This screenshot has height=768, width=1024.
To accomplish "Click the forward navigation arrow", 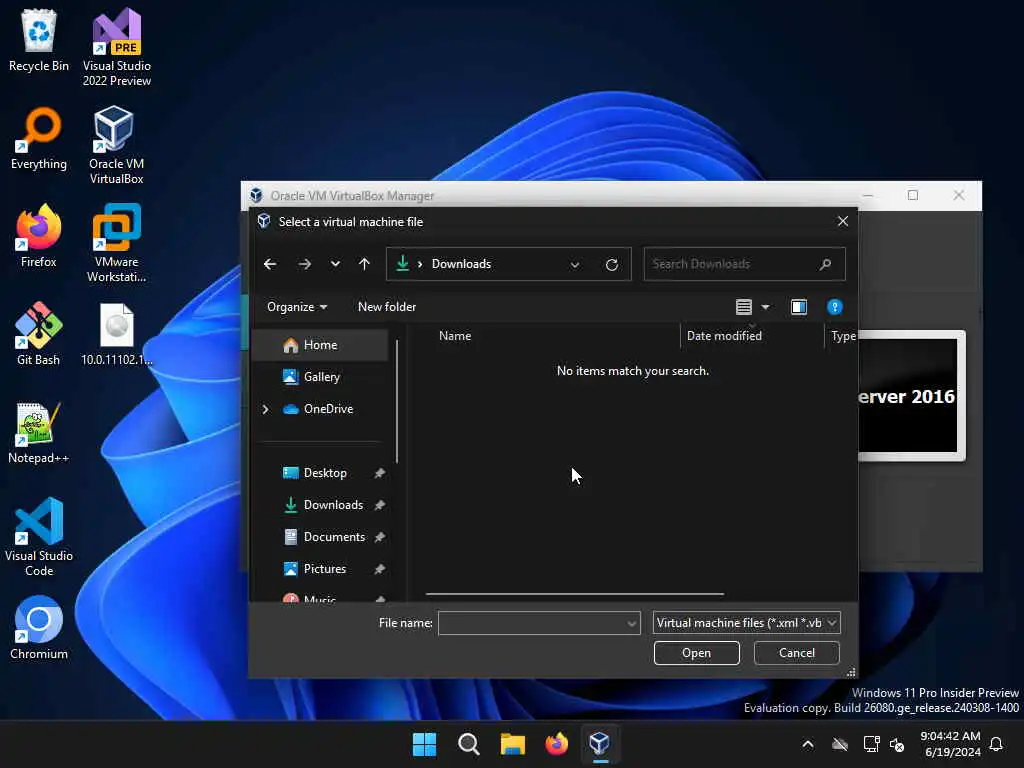I will [x=304, y=264].
